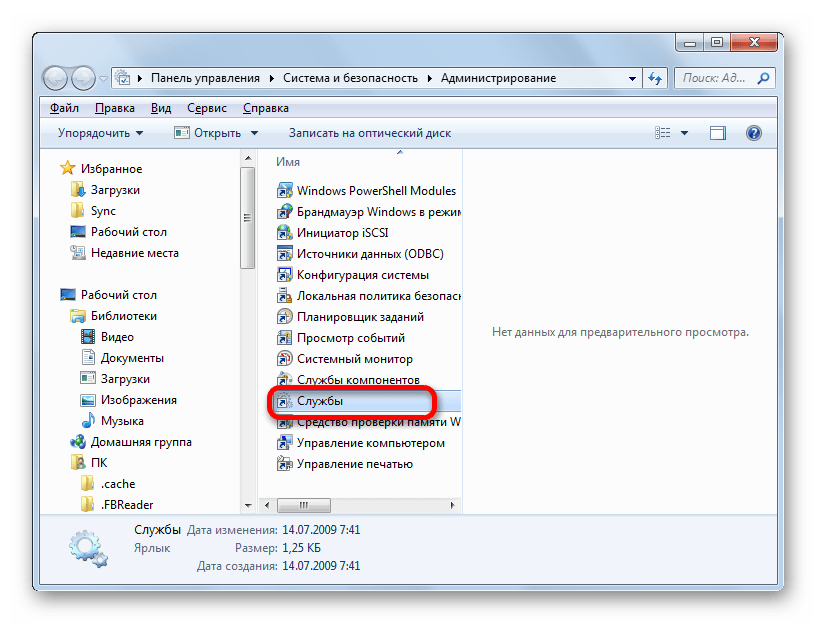Open the help question mark icon

tap(754, 133)
